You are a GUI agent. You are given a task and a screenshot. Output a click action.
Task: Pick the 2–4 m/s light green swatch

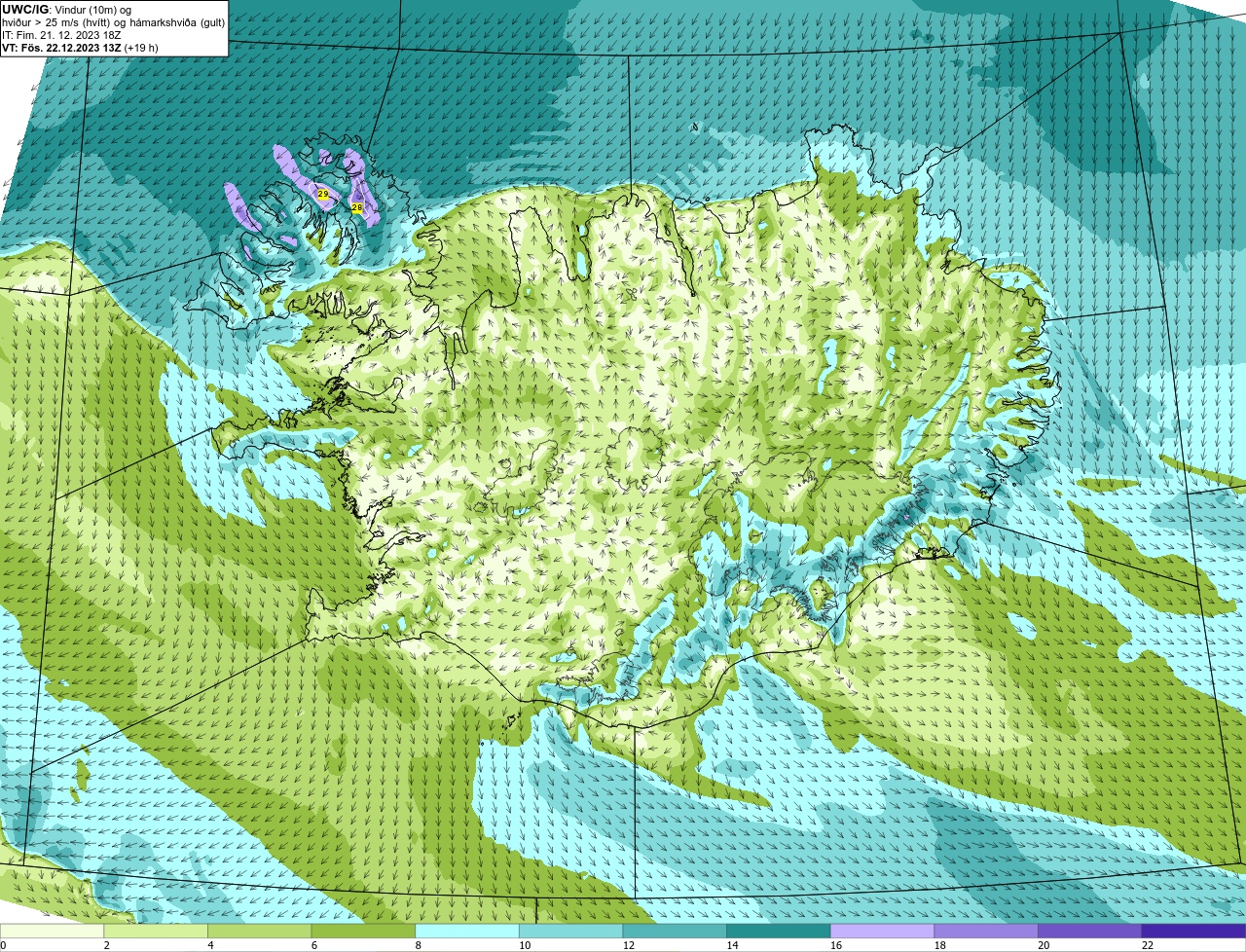tap(156, 931)
